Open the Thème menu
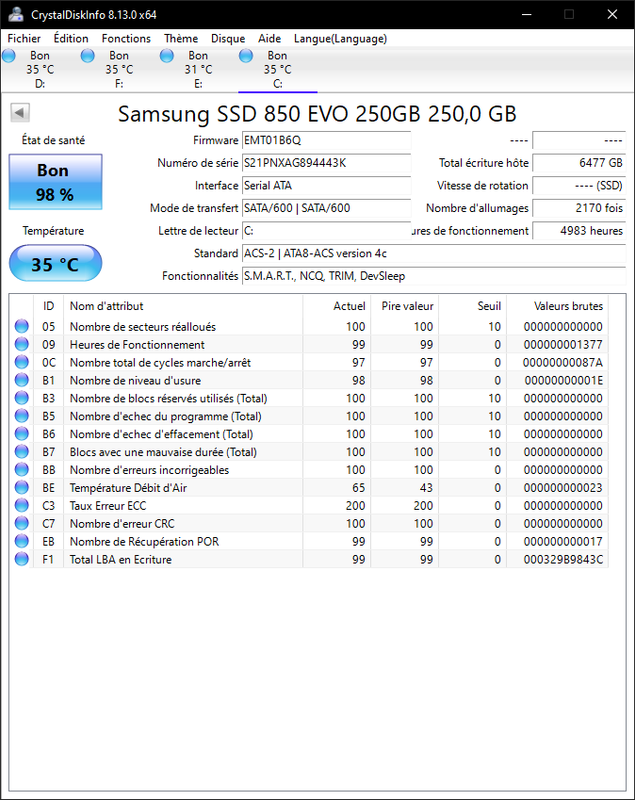Screen dimensions: 635x800 pos(181,38)
